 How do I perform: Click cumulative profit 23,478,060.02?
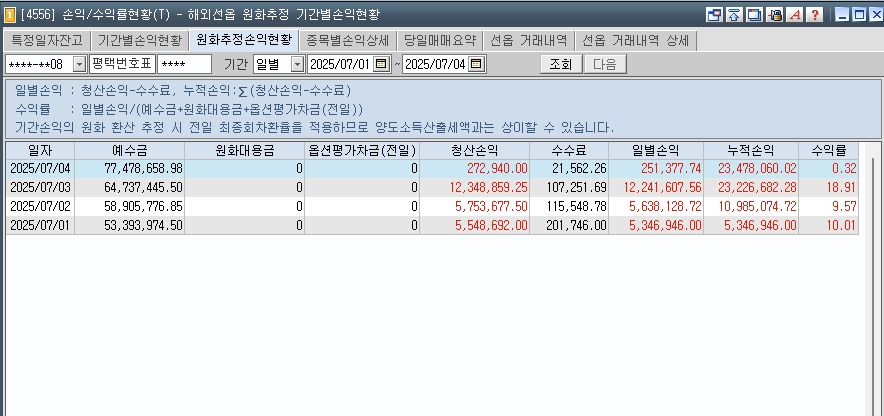click(x=758, y=169)
